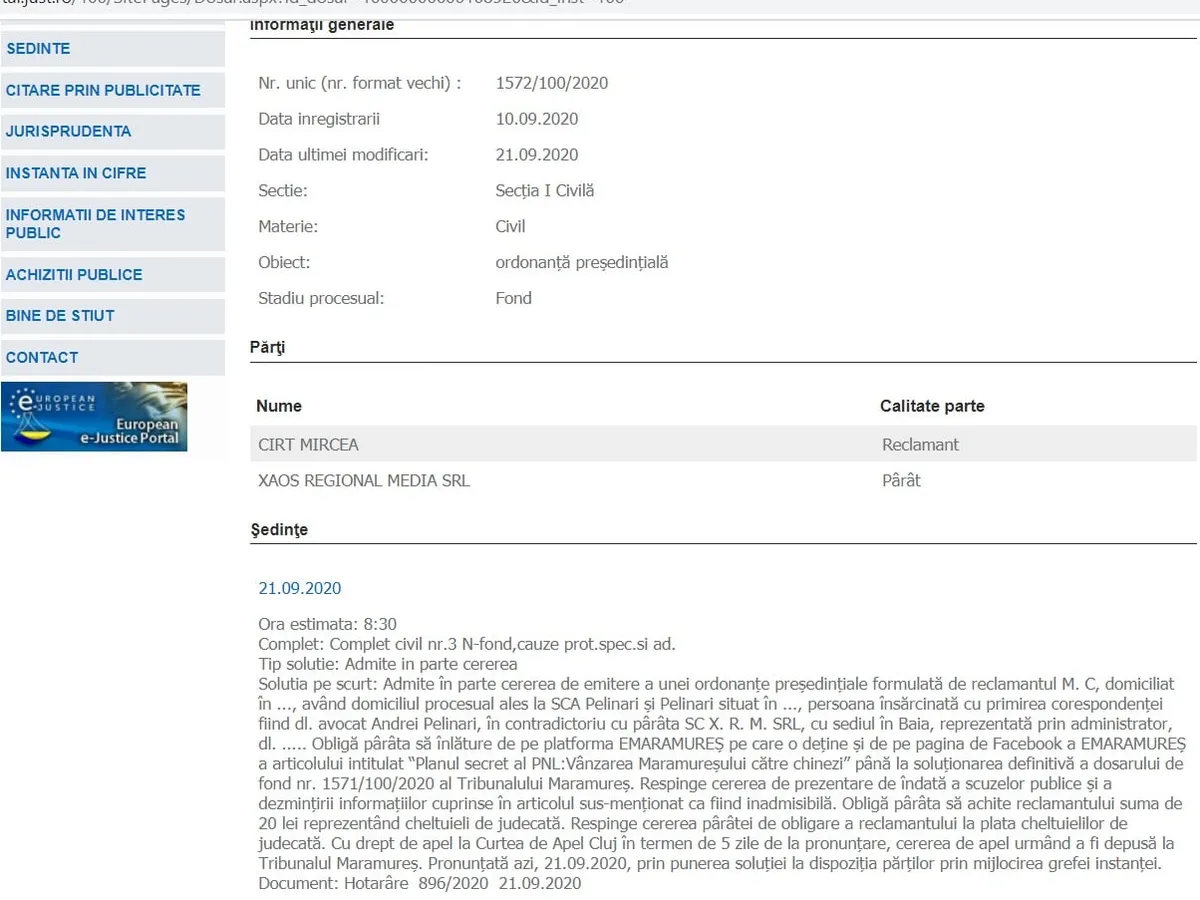1200x900 pixels.
Task: Click INFORMATII DE INTERES PUBLIC link
Action: pos(95,223)
